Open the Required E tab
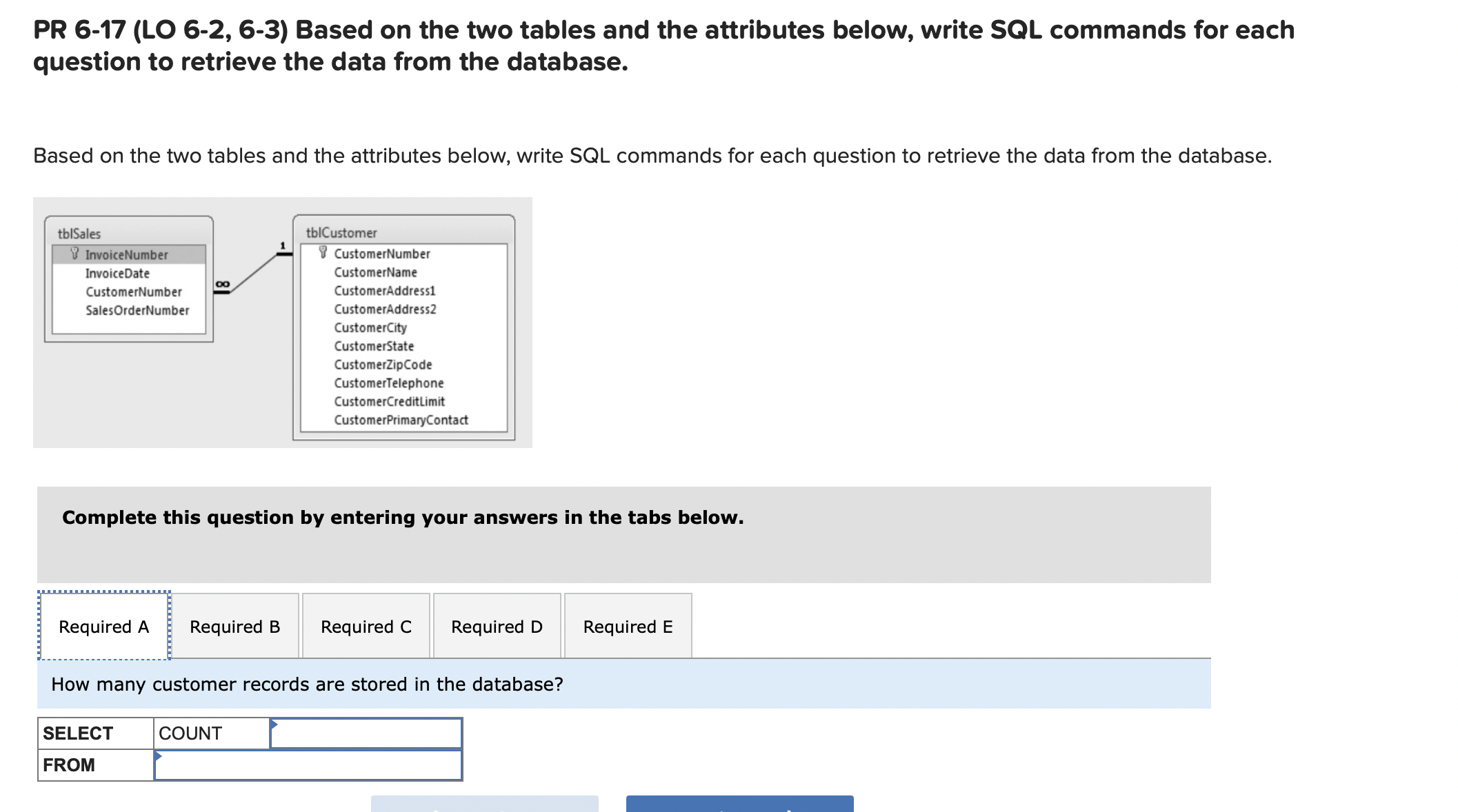The width and height of the screenshot is (1458, 812). point(627,627)
